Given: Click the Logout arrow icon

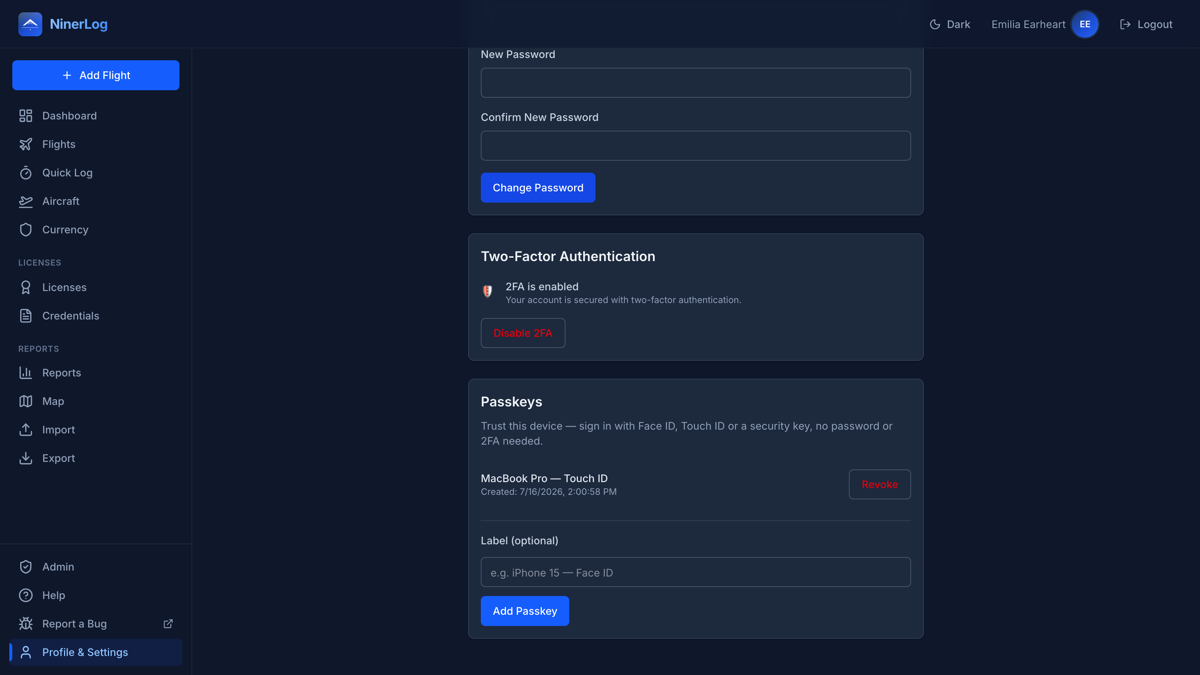Looking at the screenshot, I should (1125, 24).
